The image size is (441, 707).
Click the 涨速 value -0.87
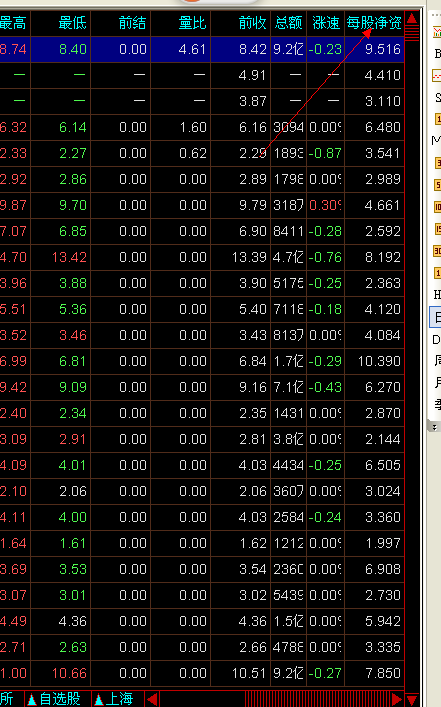click(325, 153)
